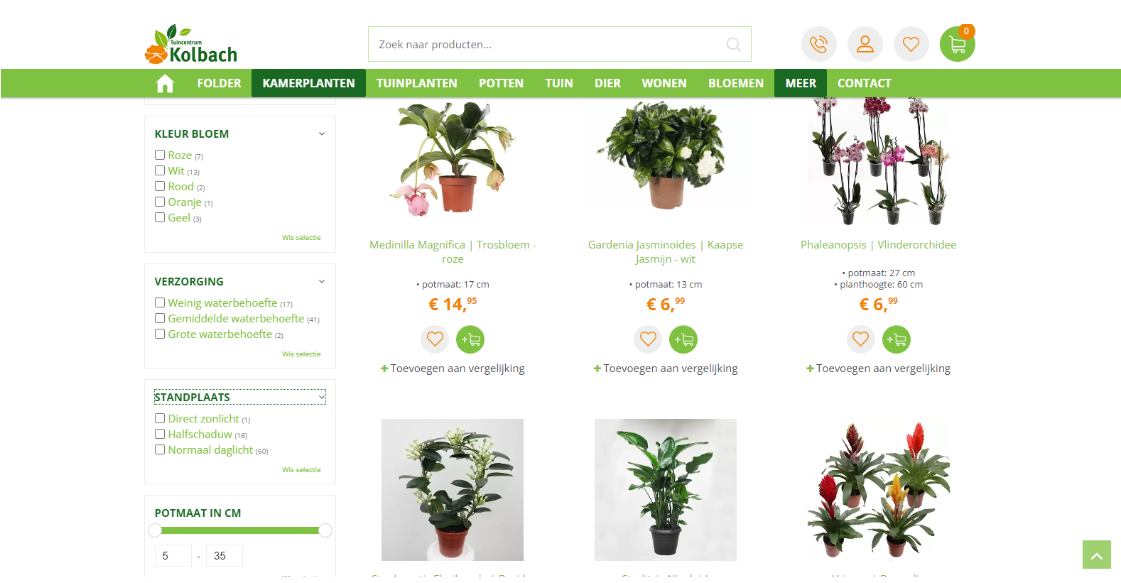Add Medinilla Magnifica to cart
The width and height of the screenshot is (1121, 583).
click(x=470, y=339)
